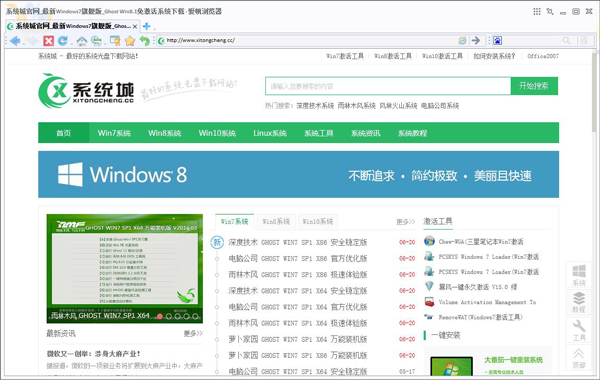The height and width of the screenshot is (380, 600).
Task: Open 系统工具 in the green navigation bar
Action: coord(319,133)
